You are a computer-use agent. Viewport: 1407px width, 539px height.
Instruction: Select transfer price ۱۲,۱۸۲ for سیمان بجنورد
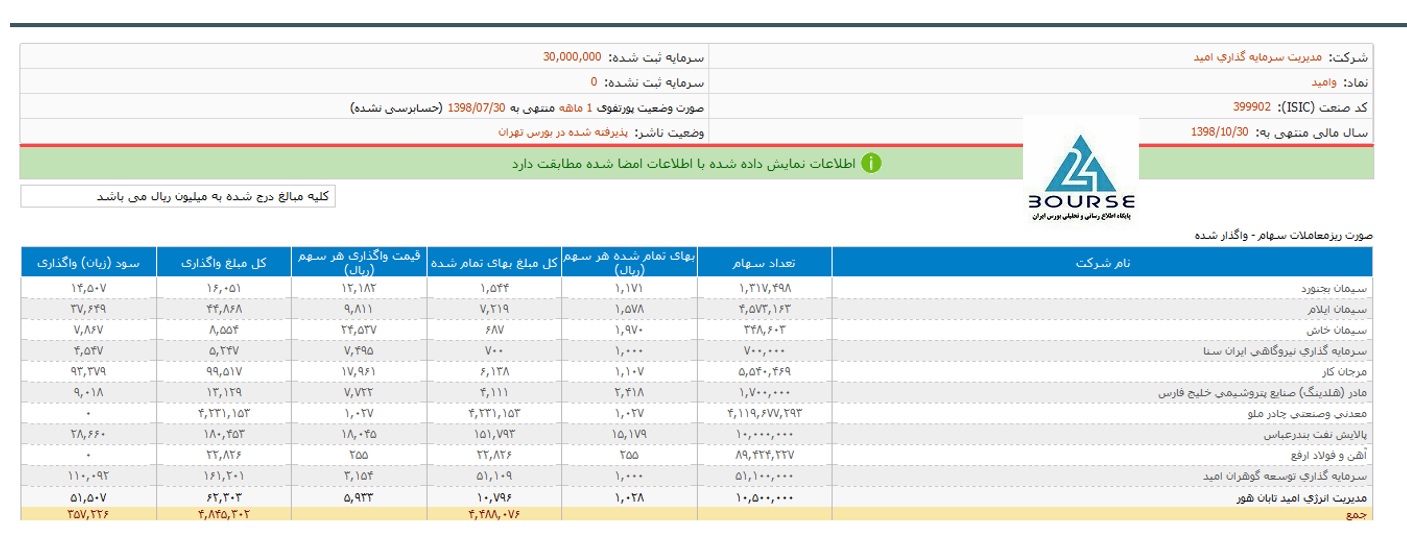[x=359, y=288]
